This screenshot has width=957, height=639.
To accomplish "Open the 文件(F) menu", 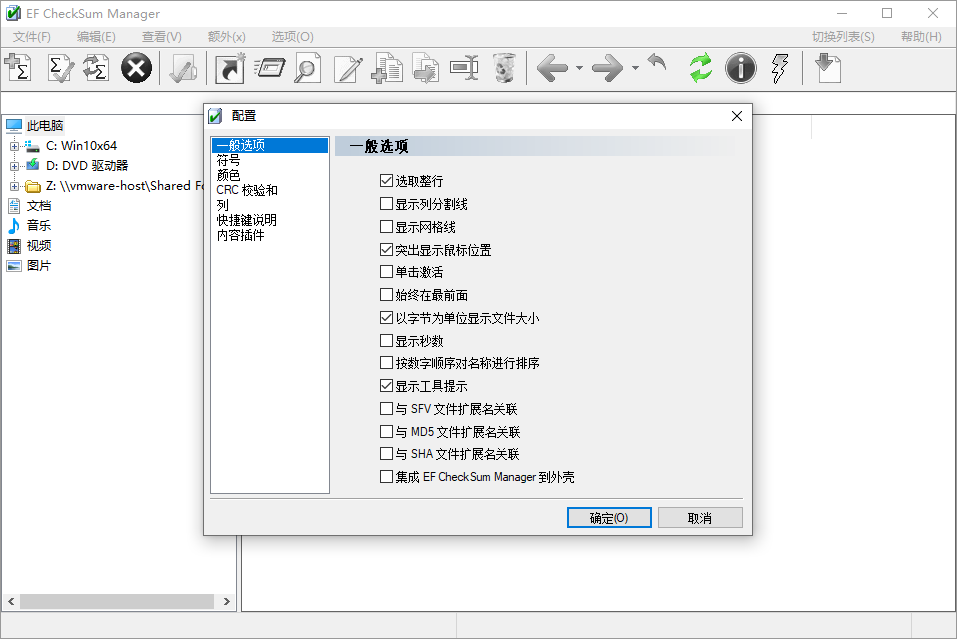I will 32,37.
